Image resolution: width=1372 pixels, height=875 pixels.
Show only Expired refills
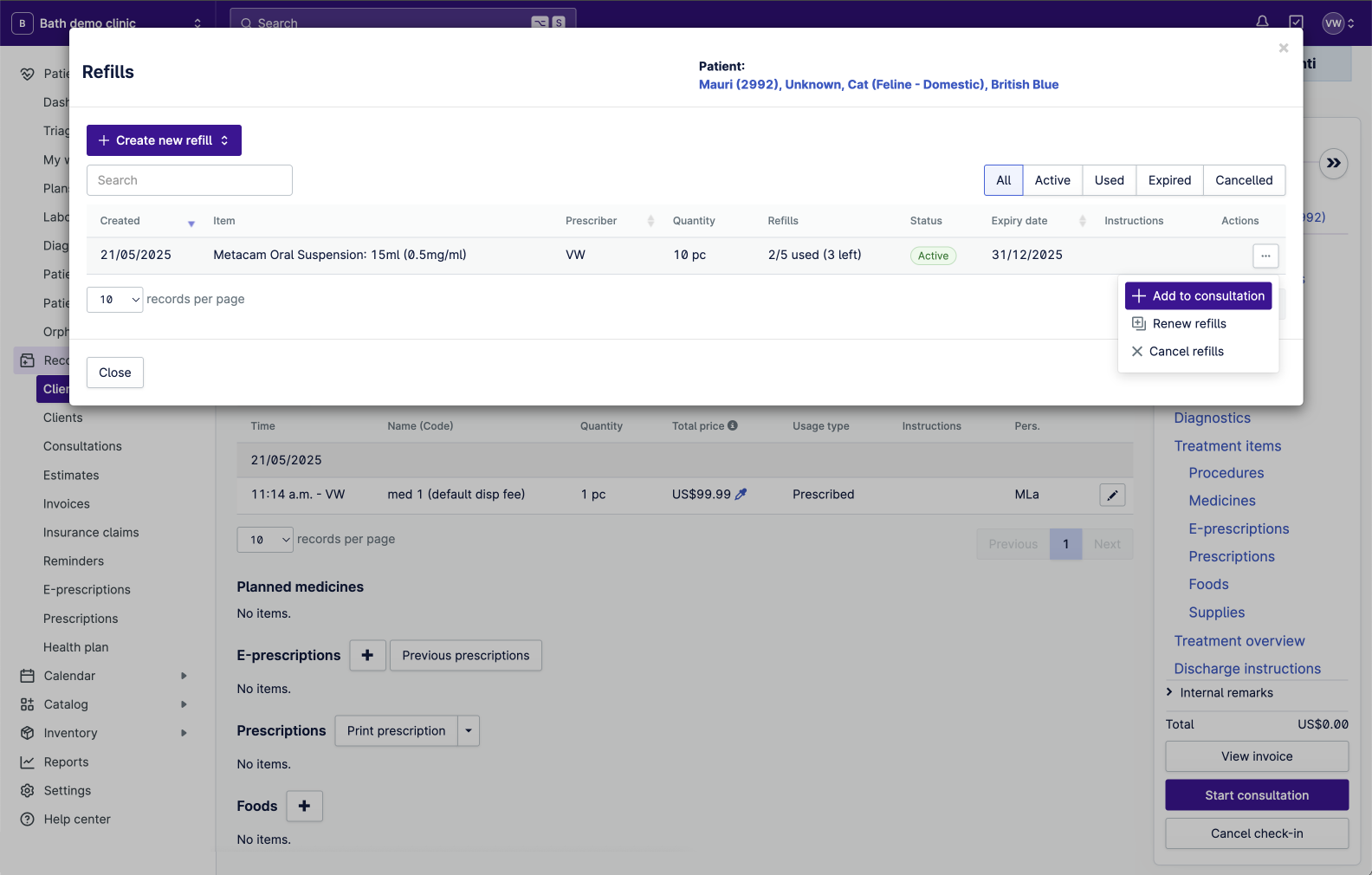[x=1169, y=180]
